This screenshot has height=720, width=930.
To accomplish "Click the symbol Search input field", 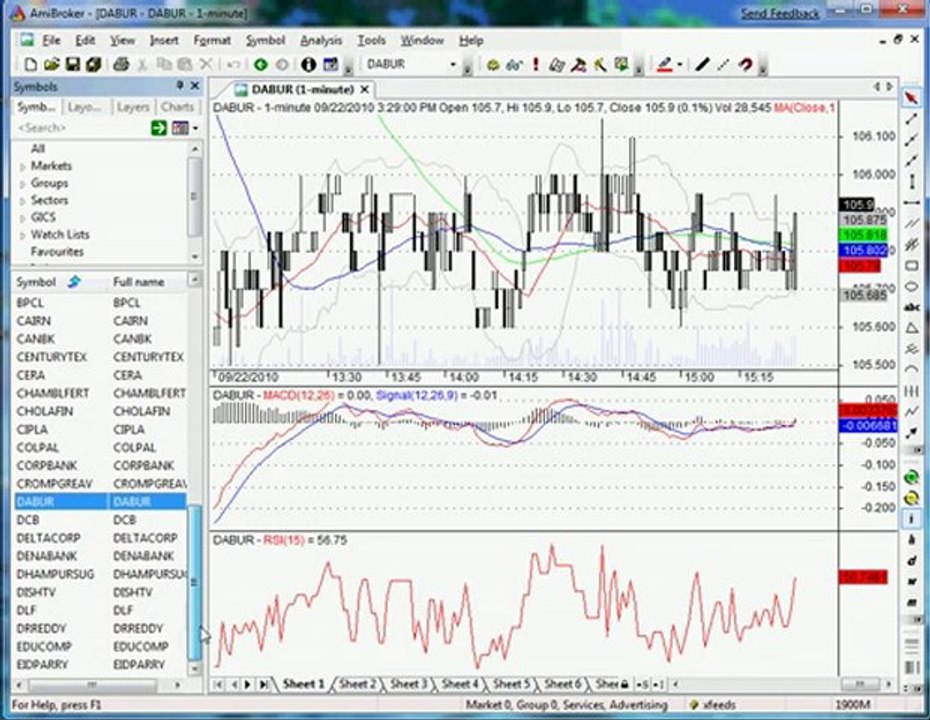I will point(81,128).
